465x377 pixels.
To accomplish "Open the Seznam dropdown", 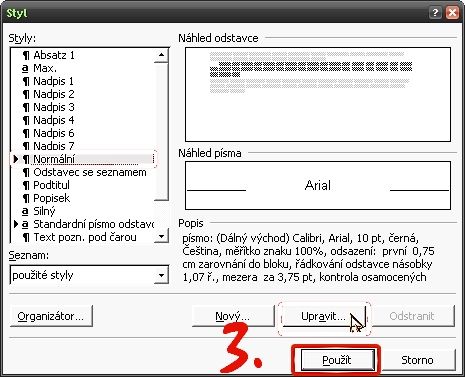I will coord(162,275).
